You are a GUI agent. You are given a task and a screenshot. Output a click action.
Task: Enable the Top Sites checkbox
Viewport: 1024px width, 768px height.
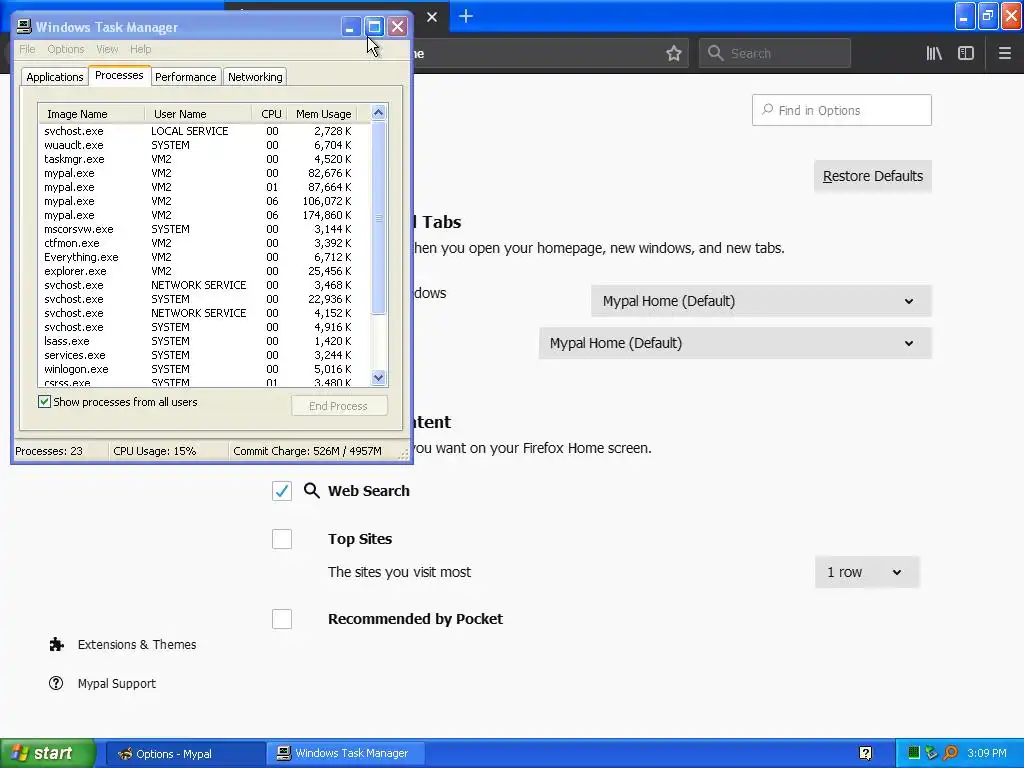coord(282,539)
